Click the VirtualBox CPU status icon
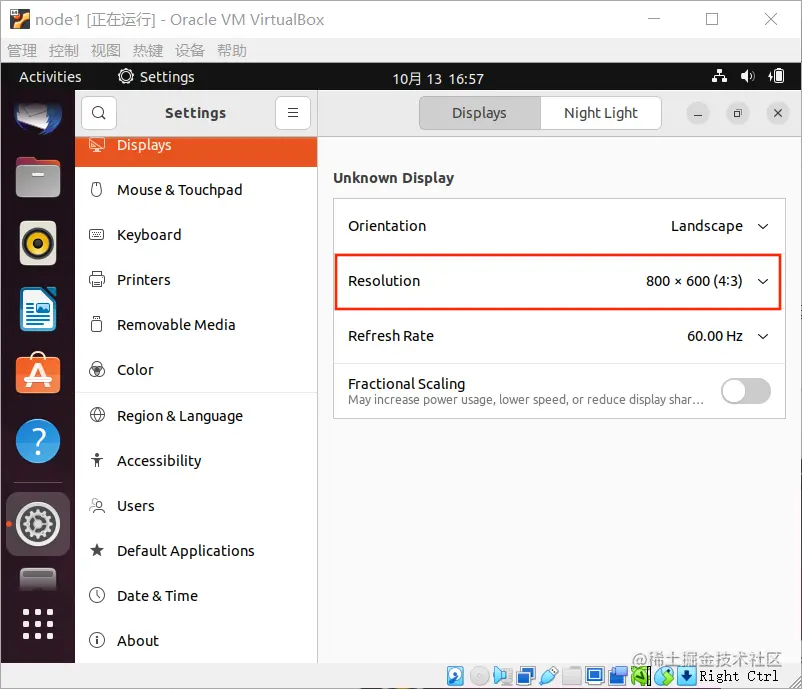This screenshot has width=802, height=689. (641, 676)
